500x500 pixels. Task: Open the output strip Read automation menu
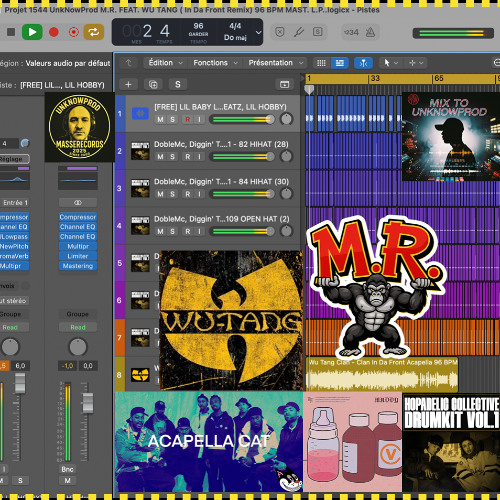coord(78,327)
